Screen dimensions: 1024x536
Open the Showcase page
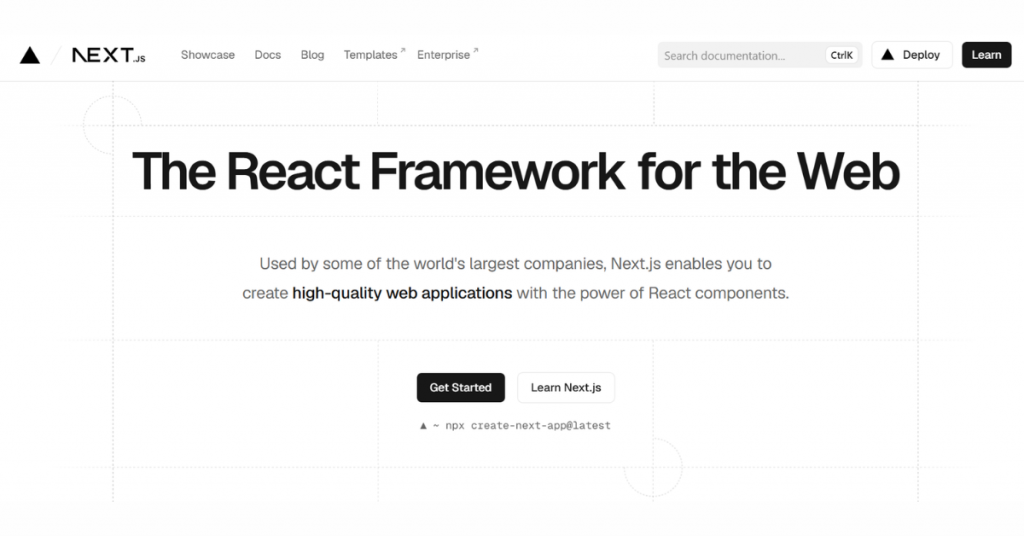pyautogui.click(x=208, y=55)
